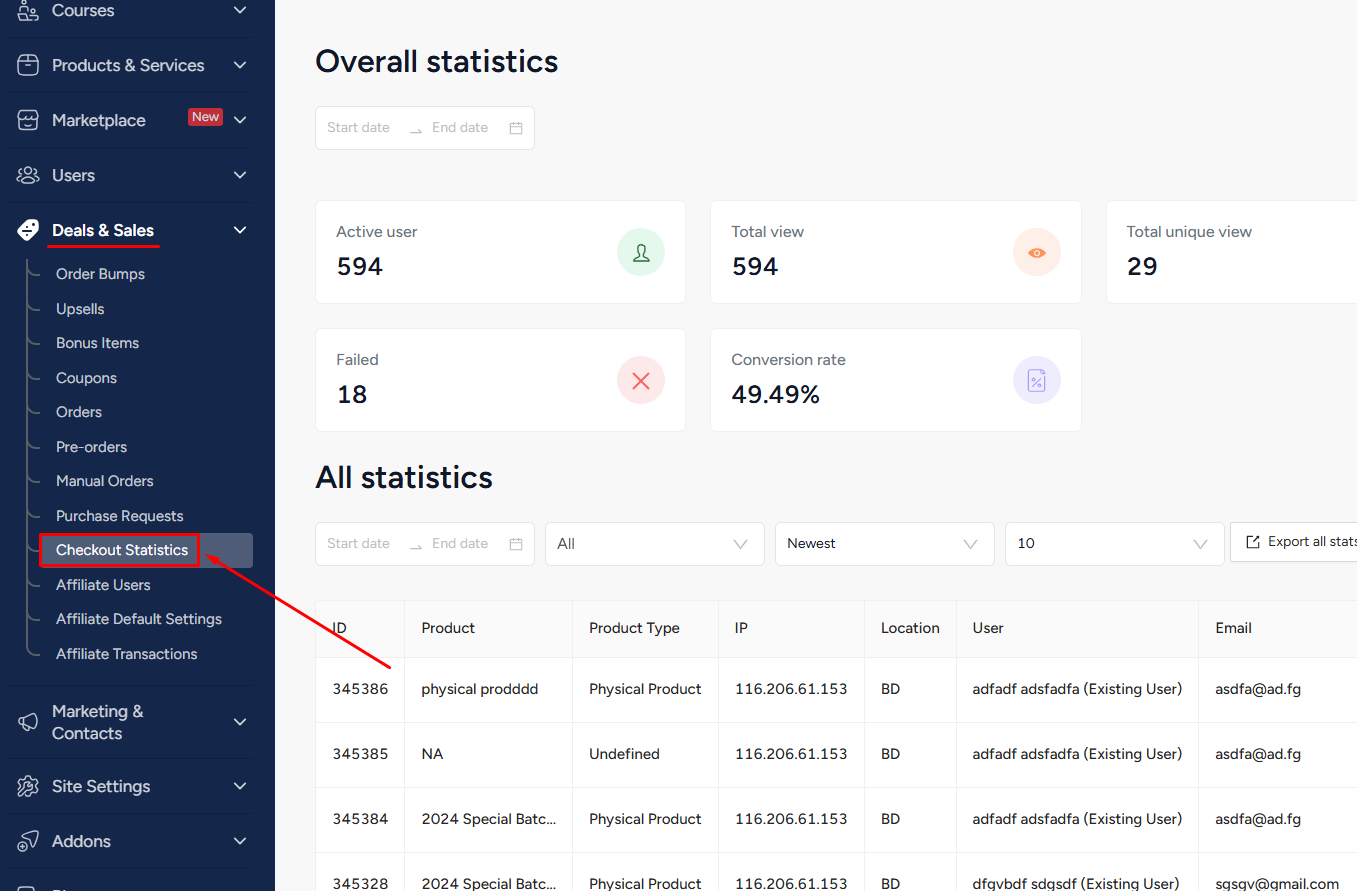Screen dimensions: 1357x891
Task: Click the 49.49% conversion rate value
Action: (775, 395)
